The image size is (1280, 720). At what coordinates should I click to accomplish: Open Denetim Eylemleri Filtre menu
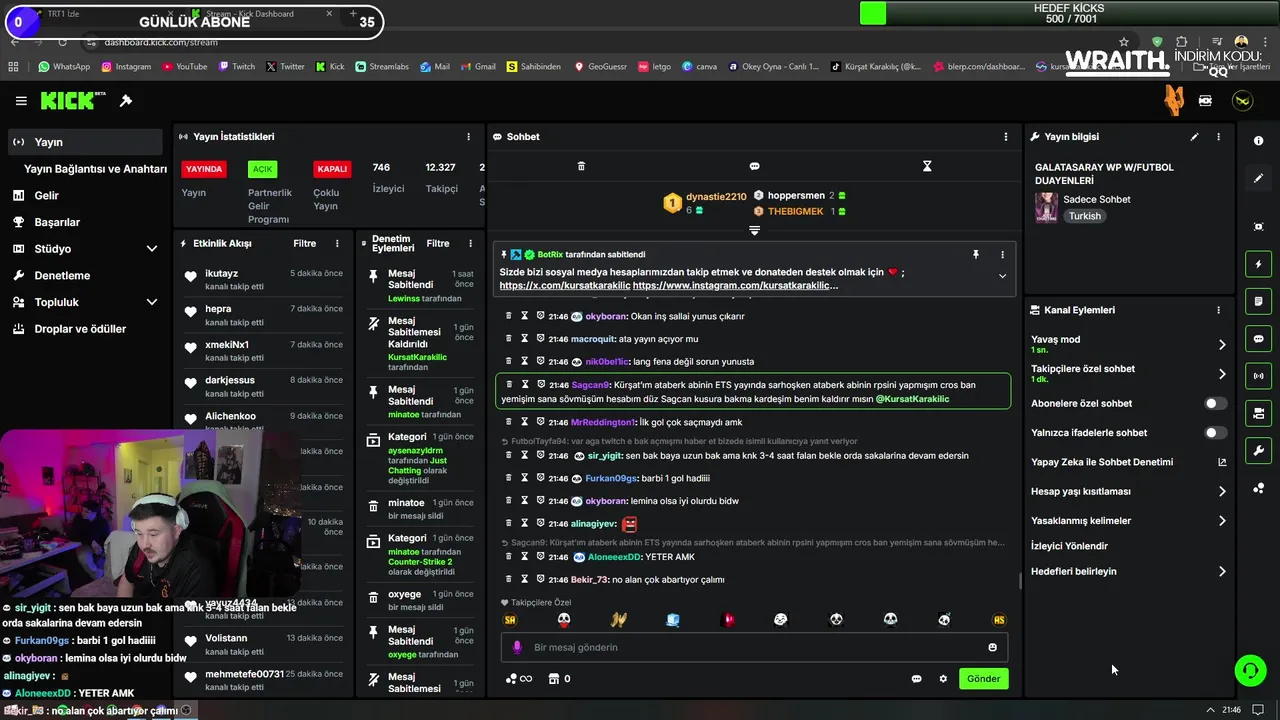coord(438,243)
